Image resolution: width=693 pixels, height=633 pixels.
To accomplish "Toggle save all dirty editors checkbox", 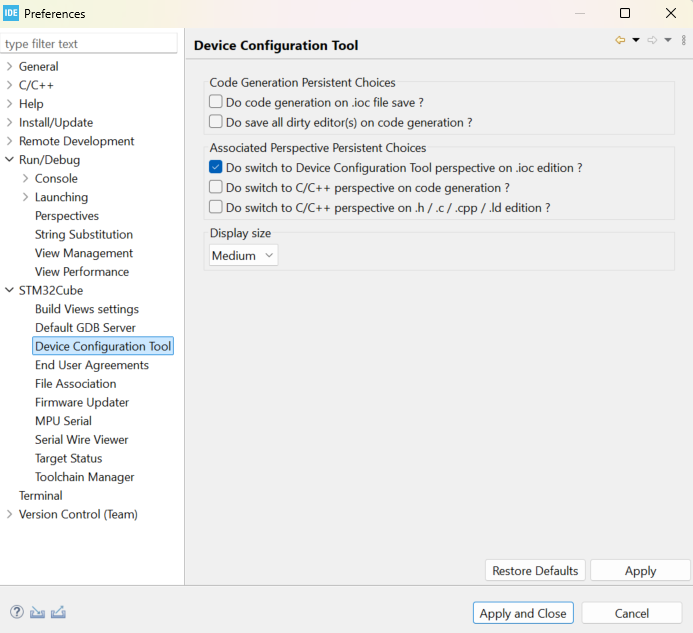I will coord(216,122).
